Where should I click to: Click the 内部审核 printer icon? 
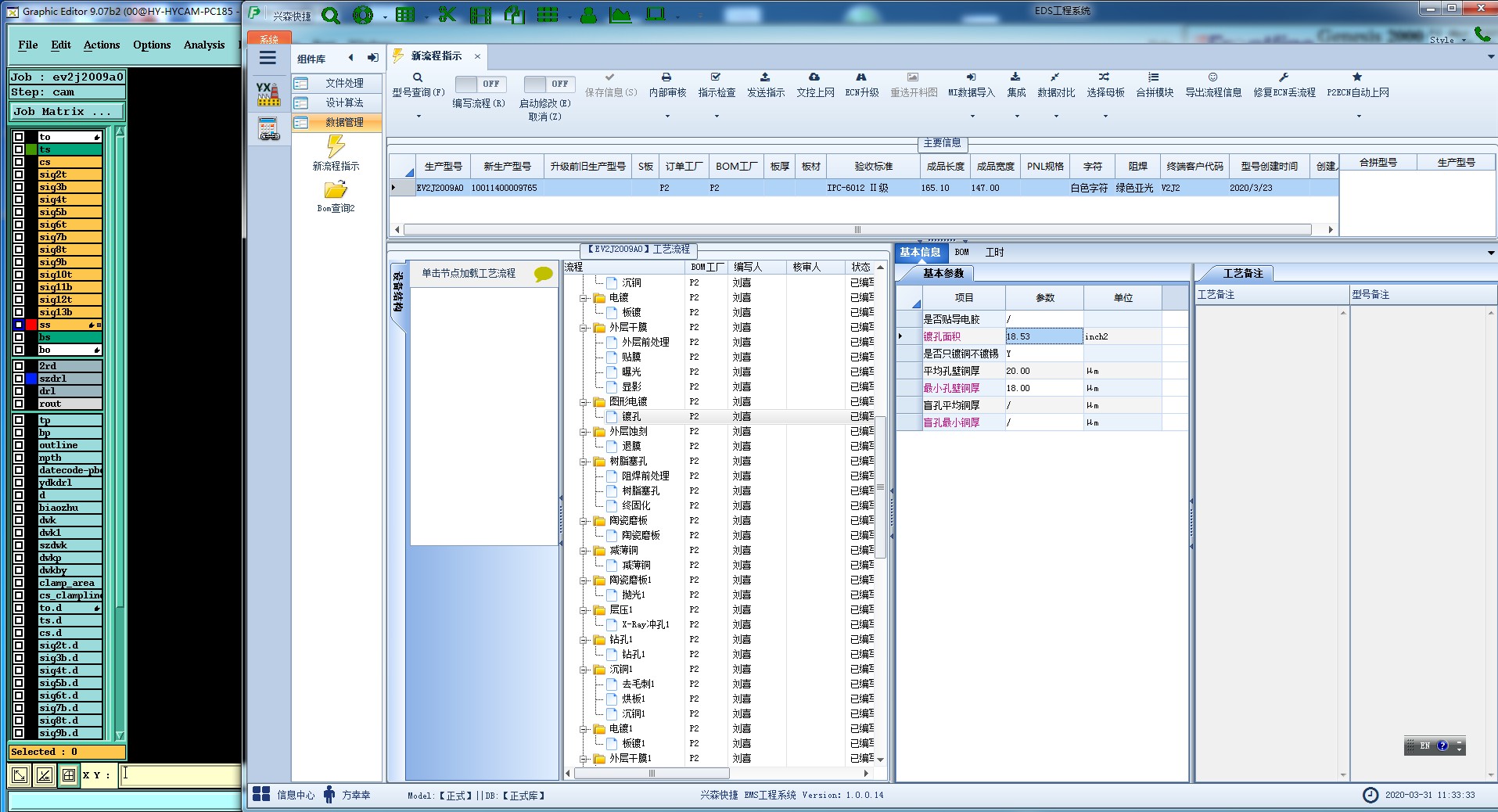click(666, 77)
